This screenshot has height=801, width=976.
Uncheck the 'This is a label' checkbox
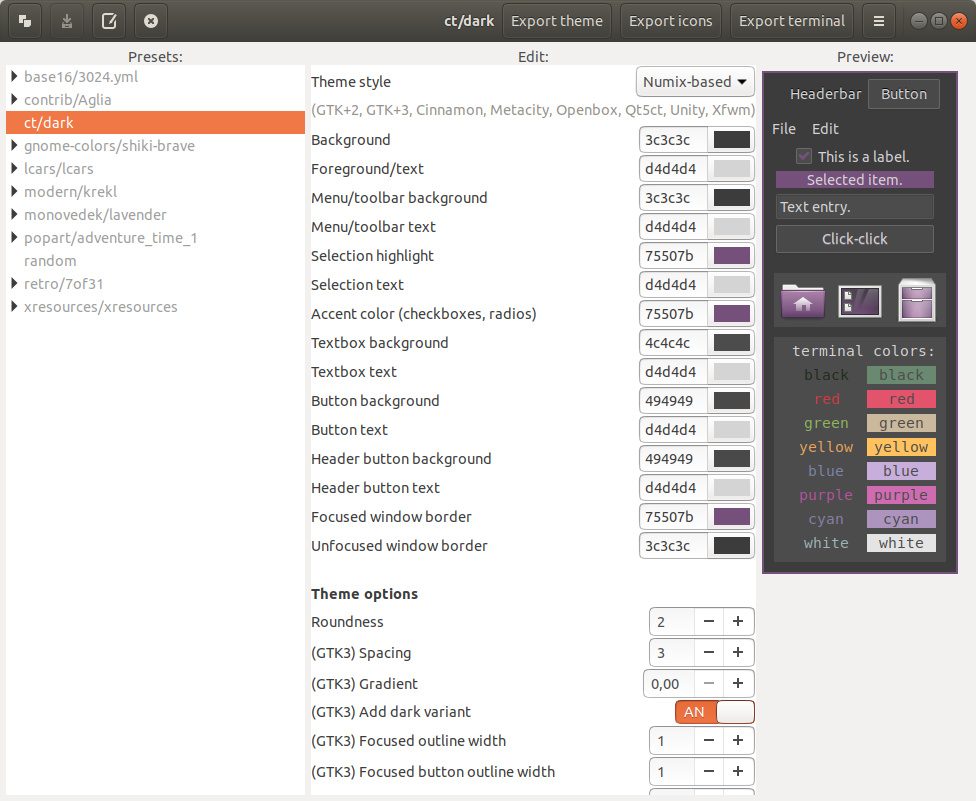tap(803, 156)
